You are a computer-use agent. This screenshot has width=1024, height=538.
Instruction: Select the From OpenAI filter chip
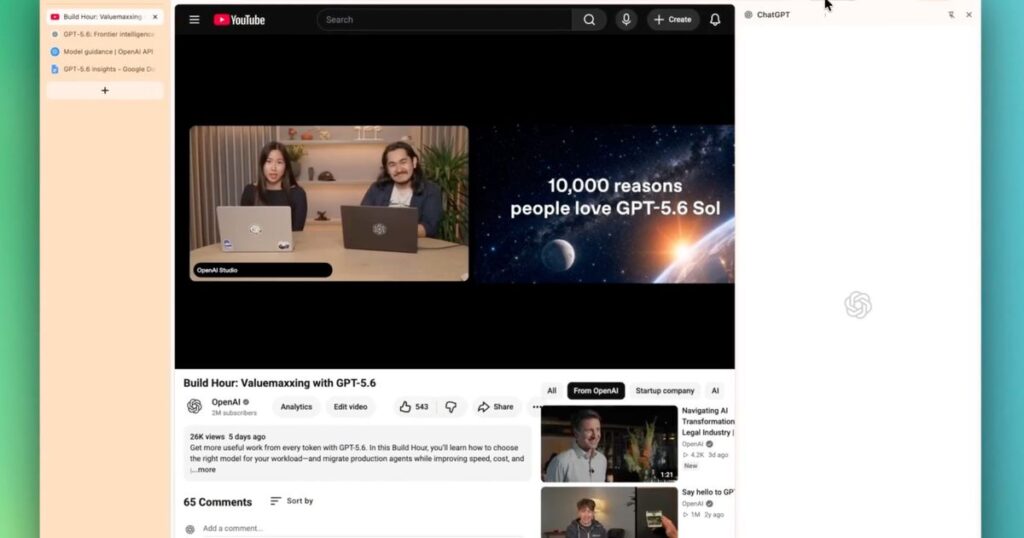[x=596, y=390]
